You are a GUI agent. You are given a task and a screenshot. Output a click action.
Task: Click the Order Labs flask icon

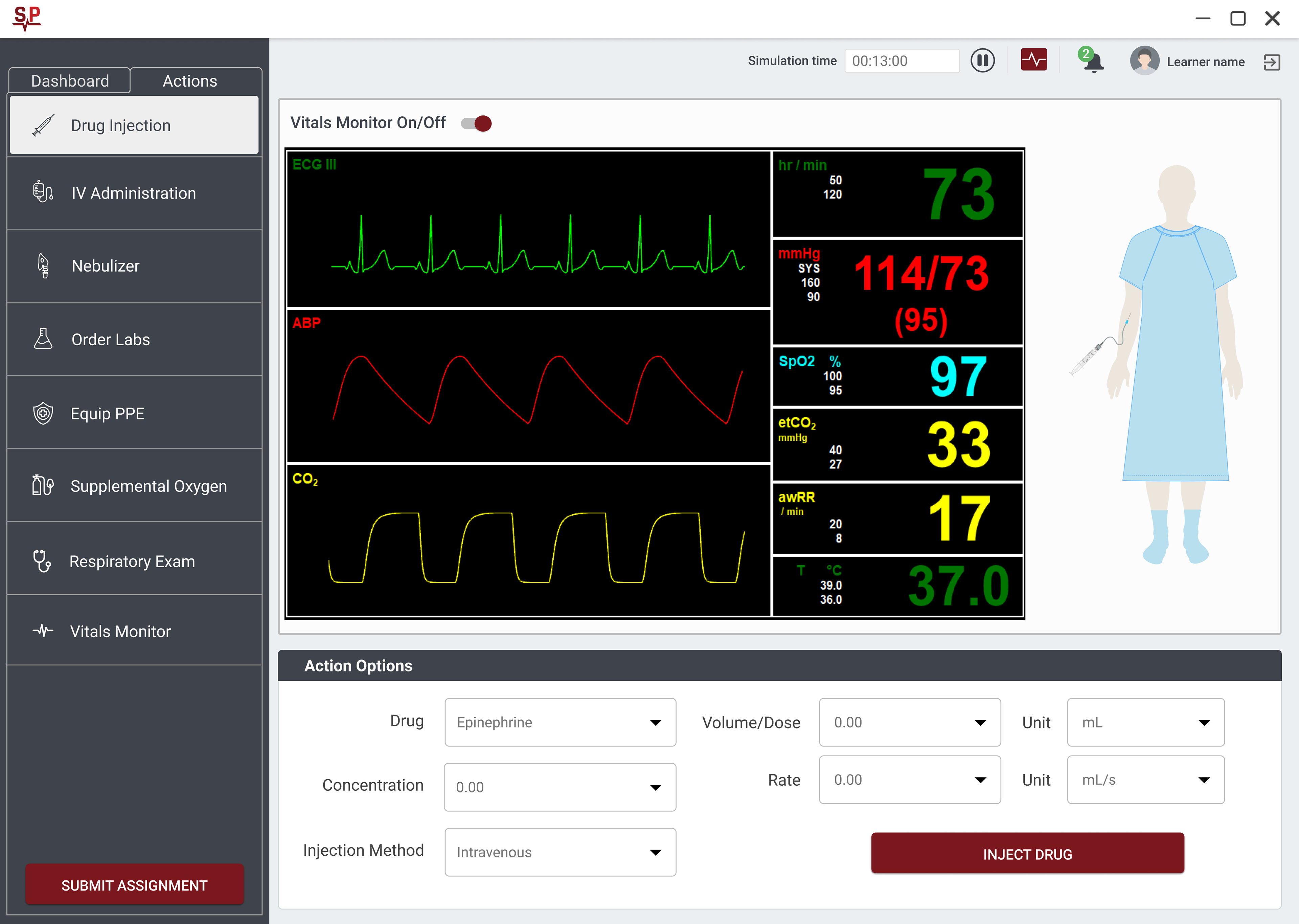43,339
